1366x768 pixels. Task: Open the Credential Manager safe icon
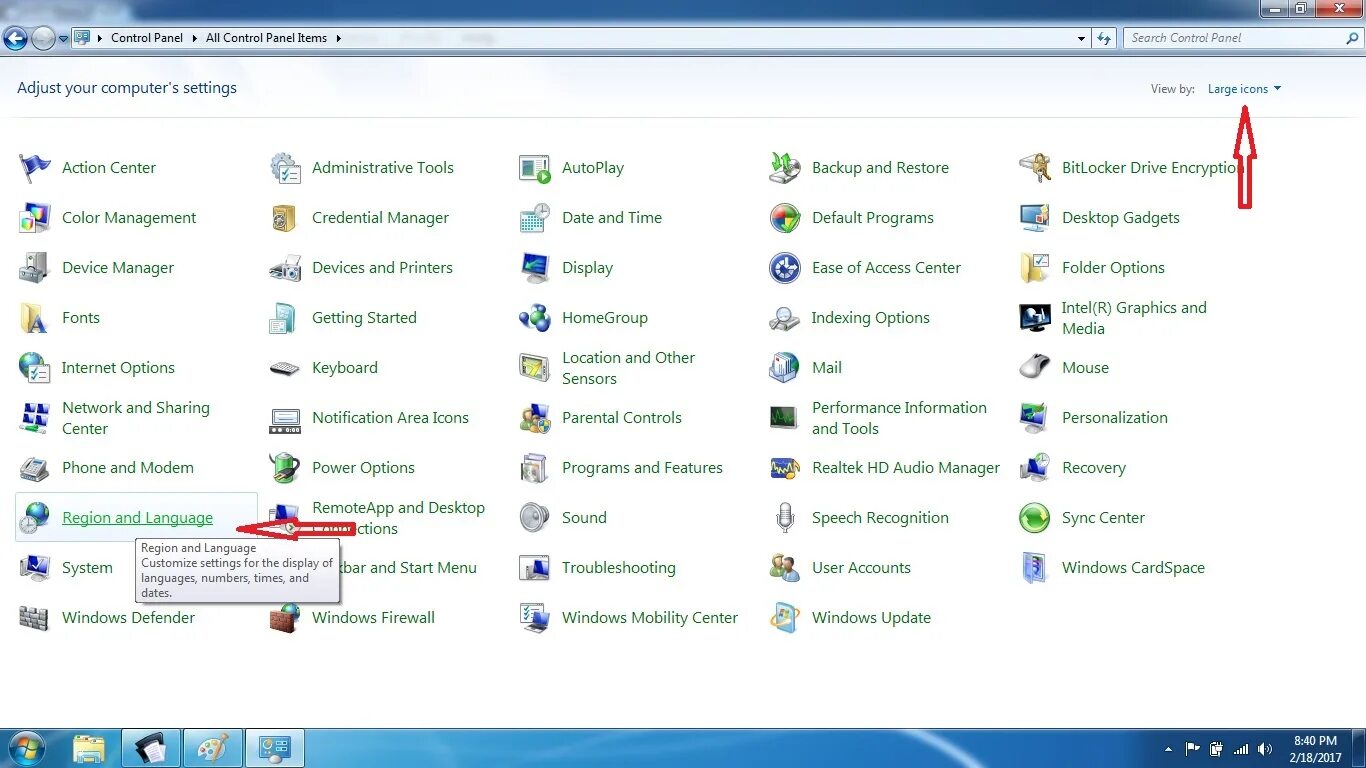coord(285,218)
